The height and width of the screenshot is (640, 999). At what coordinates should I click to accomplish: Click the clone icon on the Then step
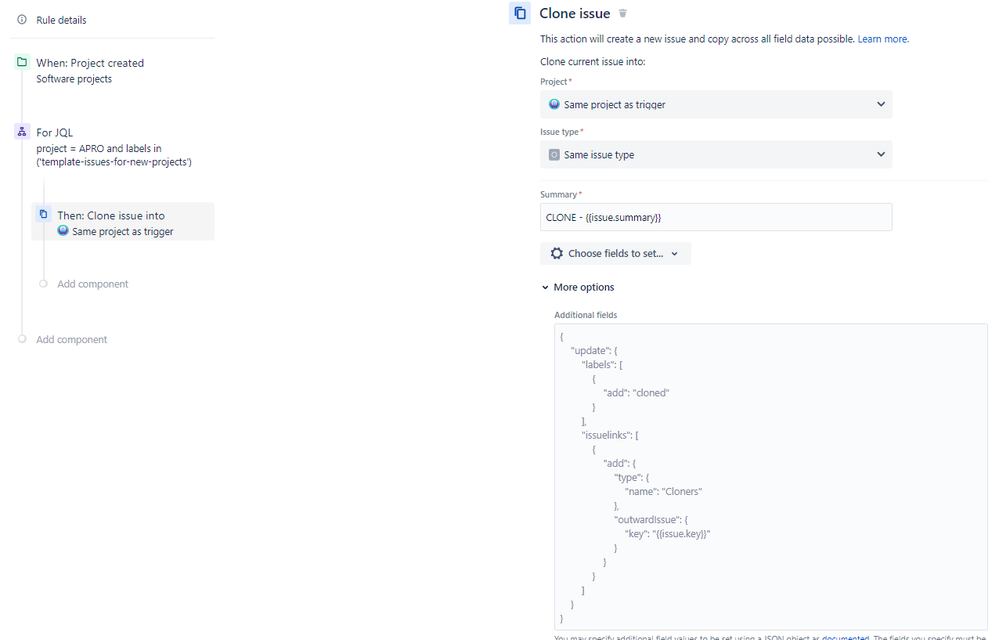43,215
